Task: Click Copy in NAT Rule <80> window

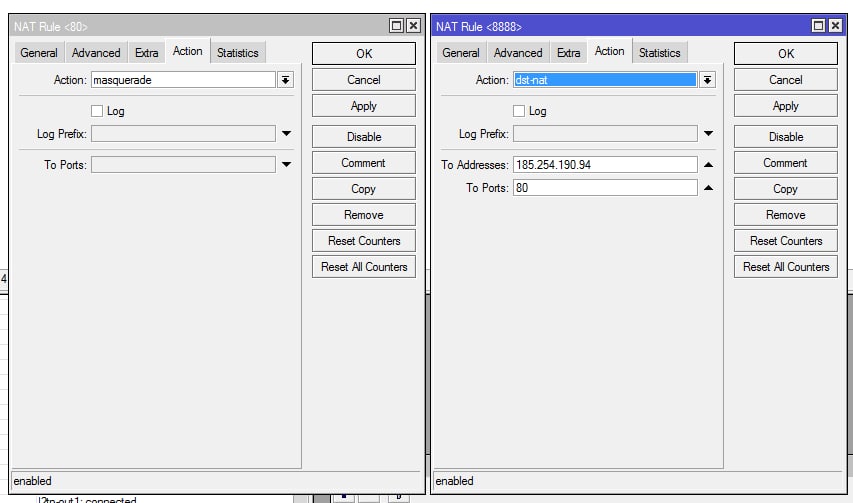Action: pos(364,189)
